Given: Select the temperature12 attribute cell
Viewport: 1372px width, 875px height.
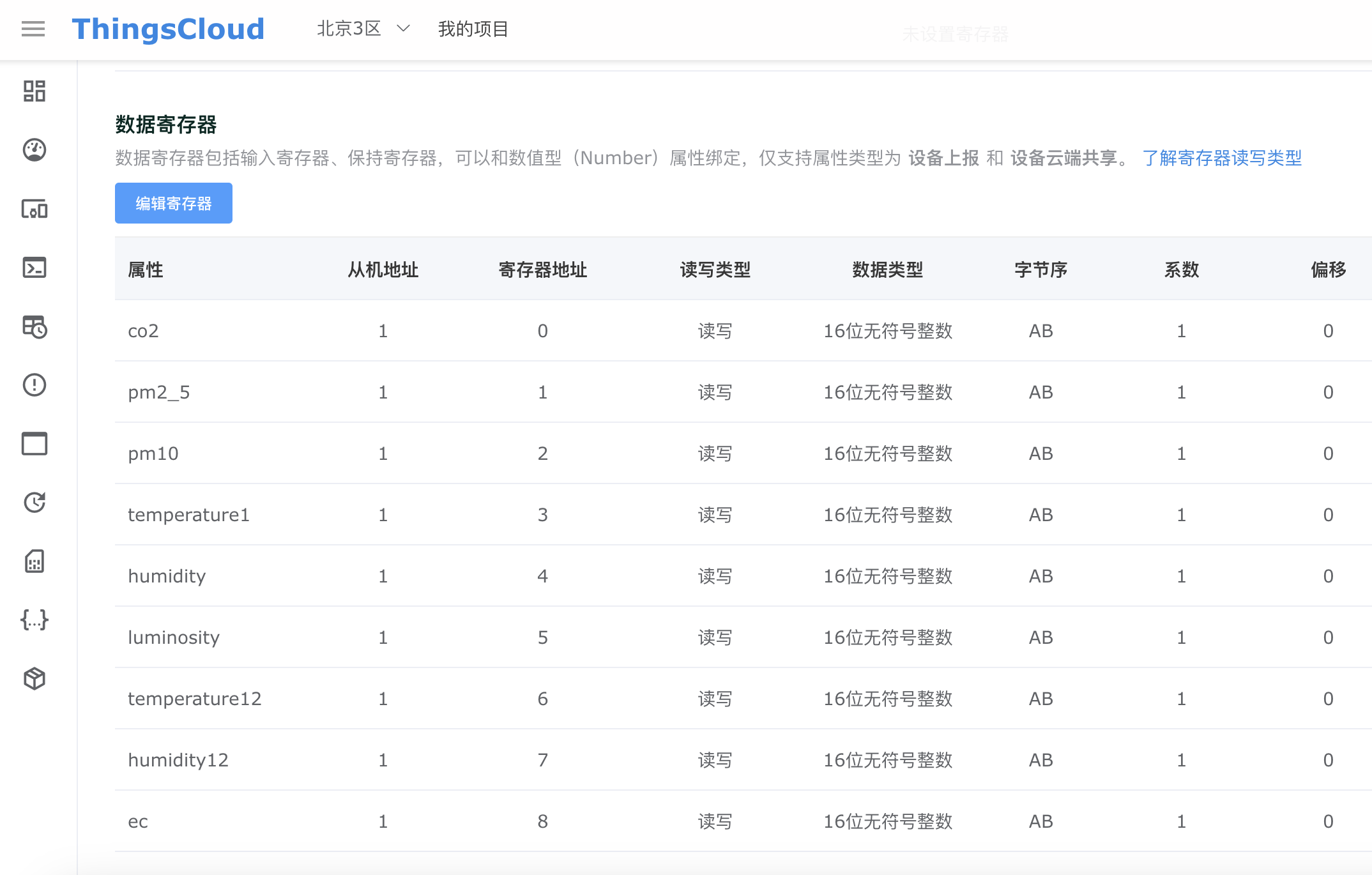Looking at the screenshot, I should tap(195, 699).
